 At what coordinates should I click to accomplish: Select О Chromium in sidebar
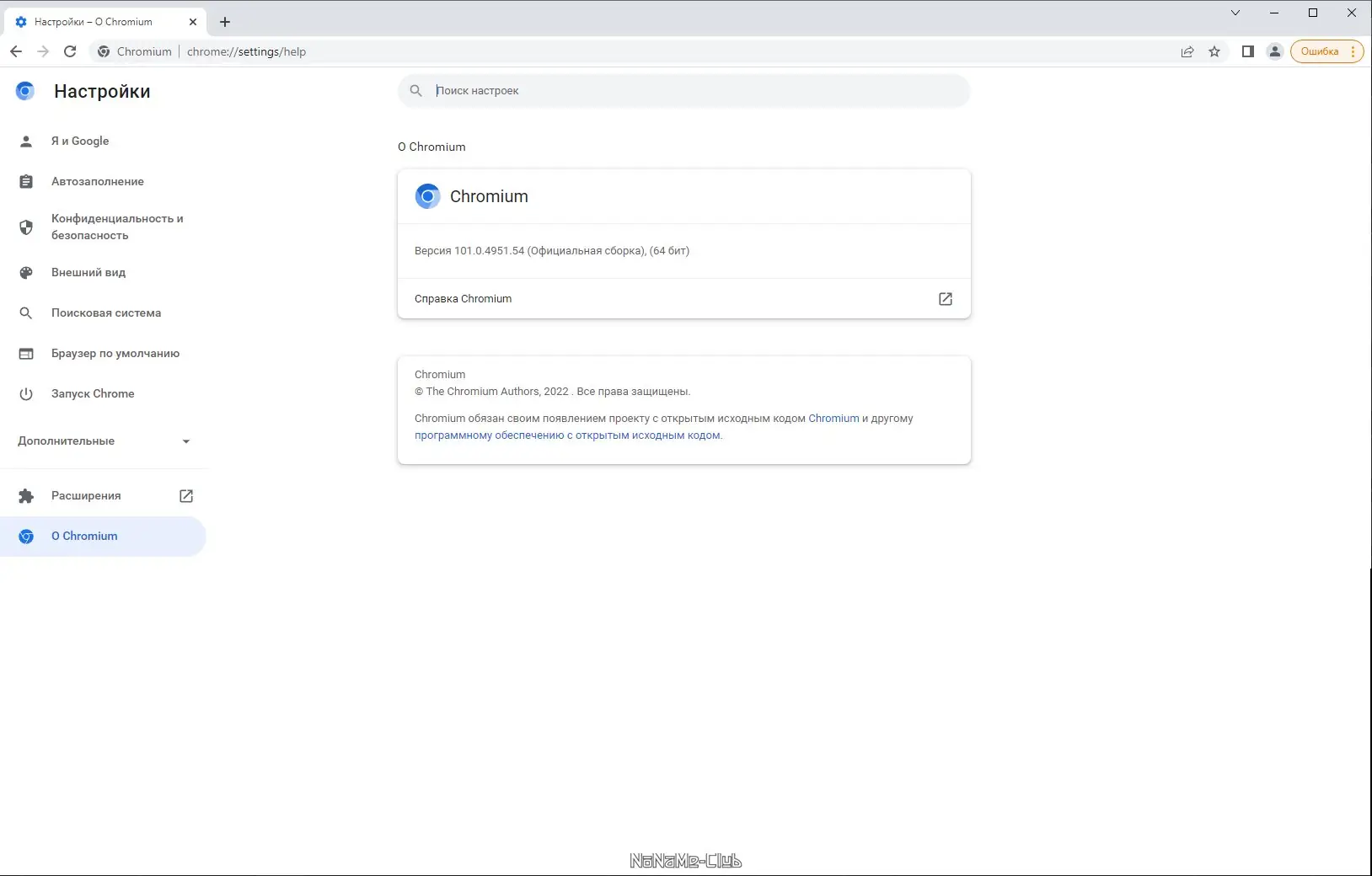pos(104,537)
